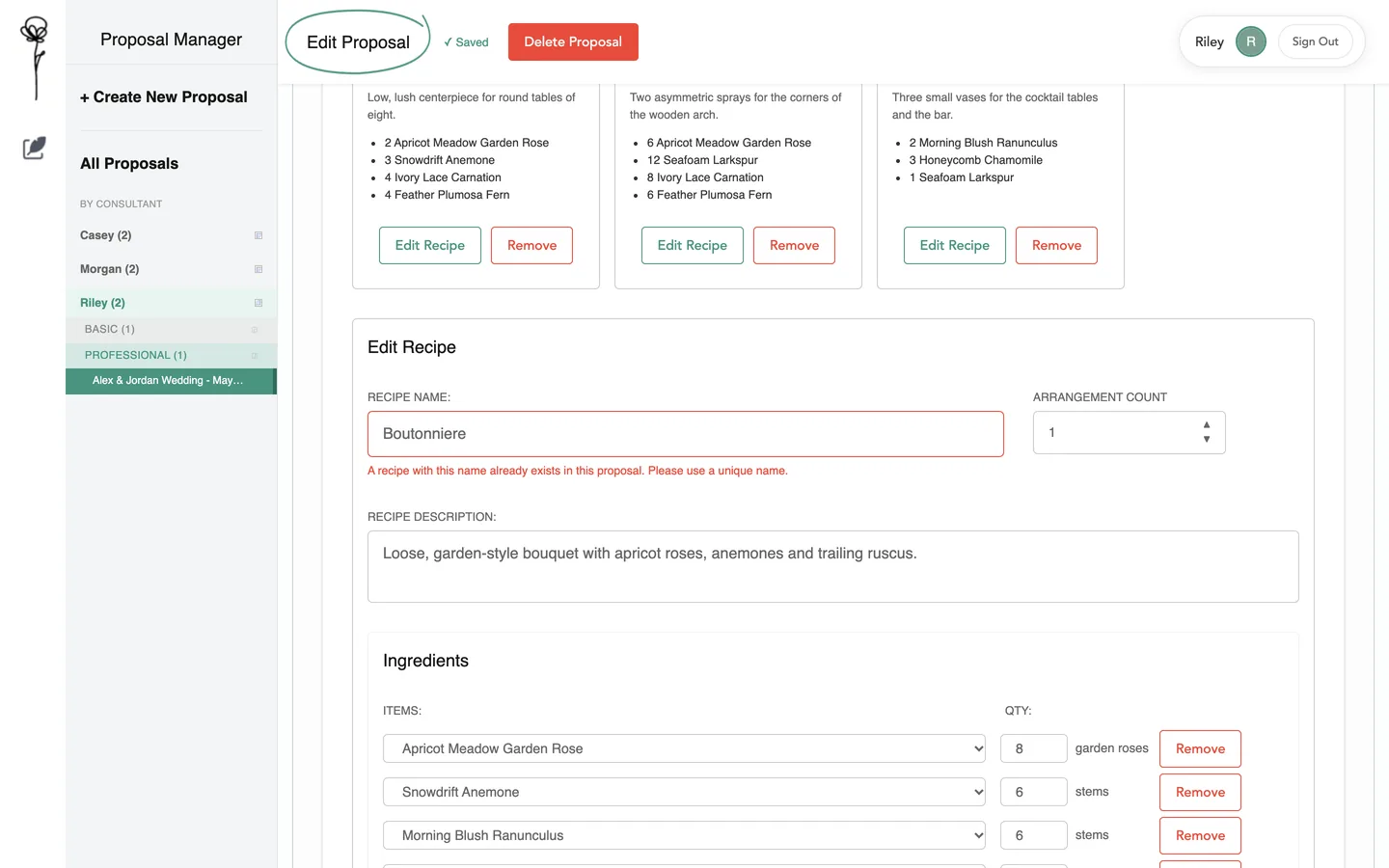The height and width of the screenshot is (868, 1389).
Task: Click the Saved status indicator
Action: pyautogui.click(x=466, y=42)
